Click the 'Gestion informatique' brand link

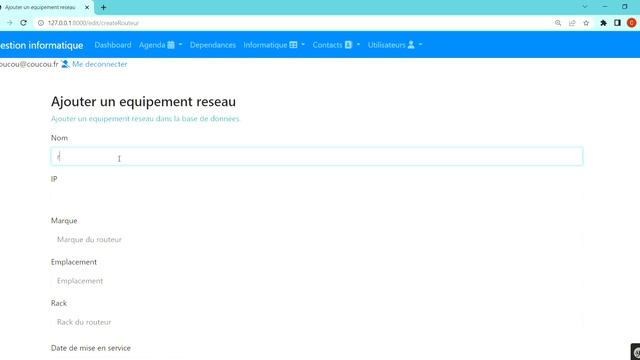click(x=41, y=45)
